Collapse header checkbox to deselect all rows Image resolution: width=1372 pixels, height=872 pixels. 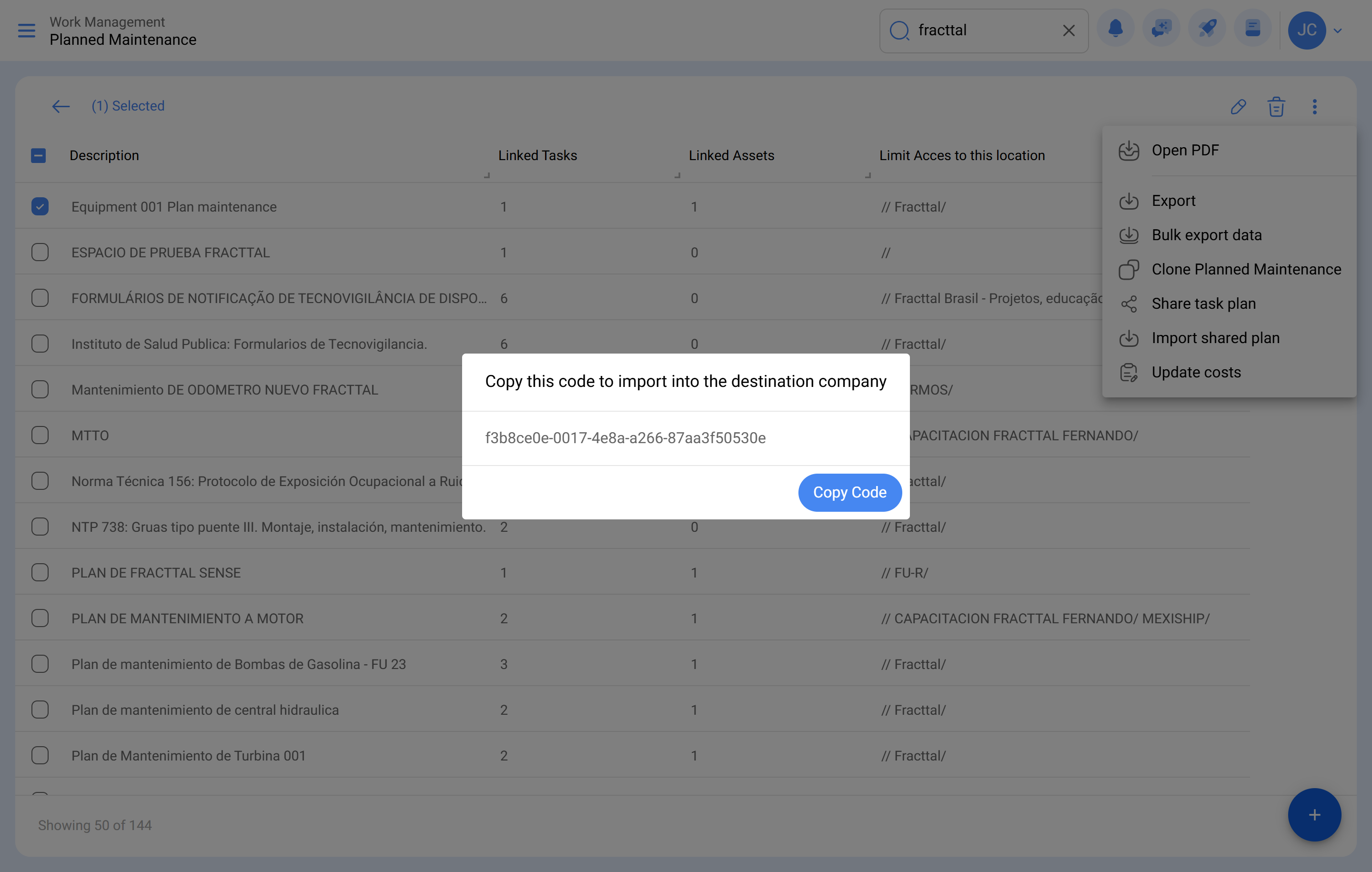[x=38, y=155]
